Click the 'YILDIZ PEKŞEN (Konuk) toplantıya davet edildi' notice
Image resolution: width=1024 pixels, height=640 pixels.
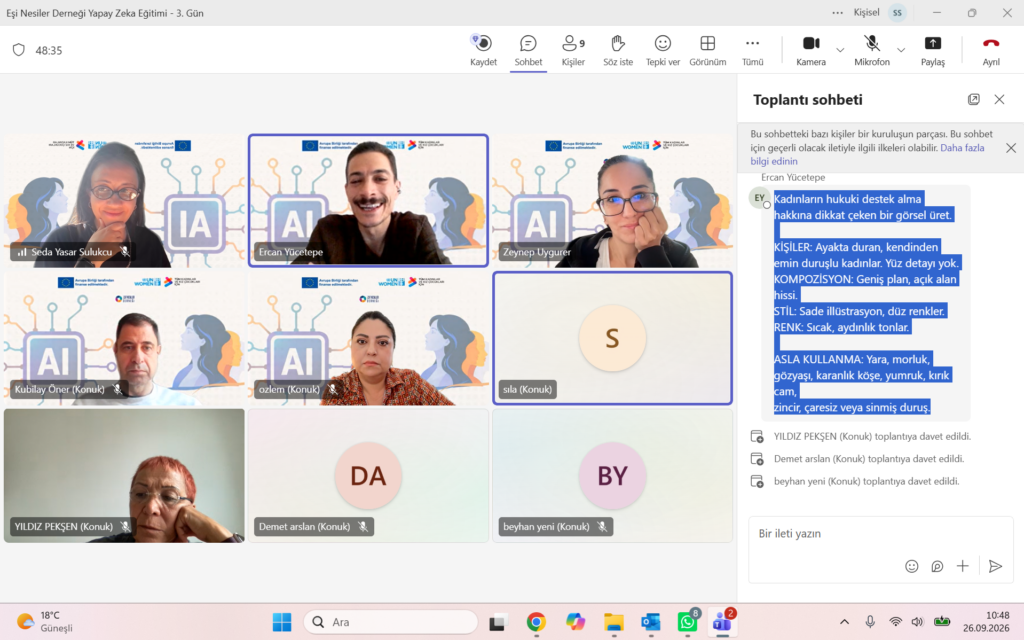[x=872, y=436]
